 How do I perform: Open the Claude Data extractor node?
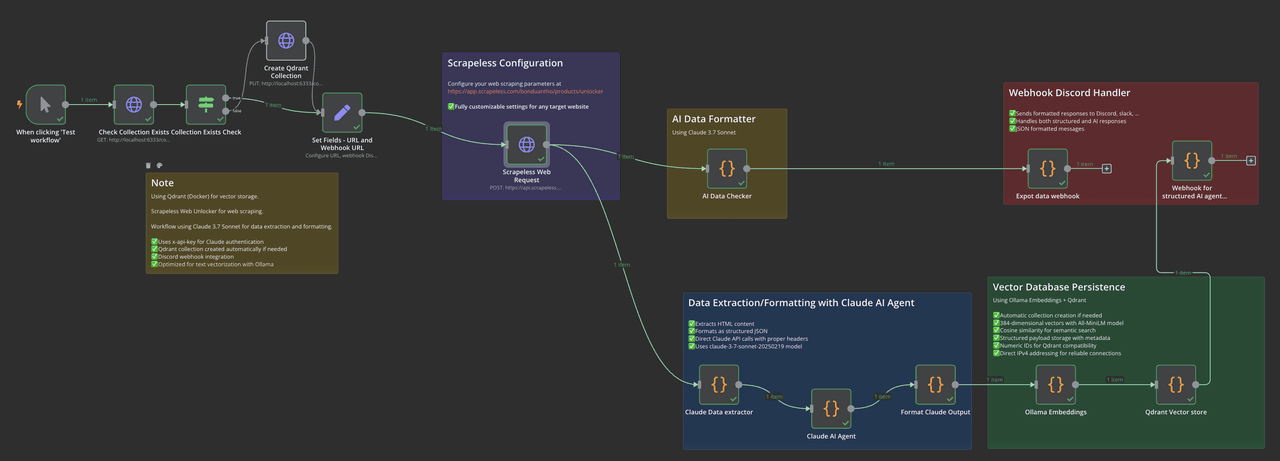(719, 384)
